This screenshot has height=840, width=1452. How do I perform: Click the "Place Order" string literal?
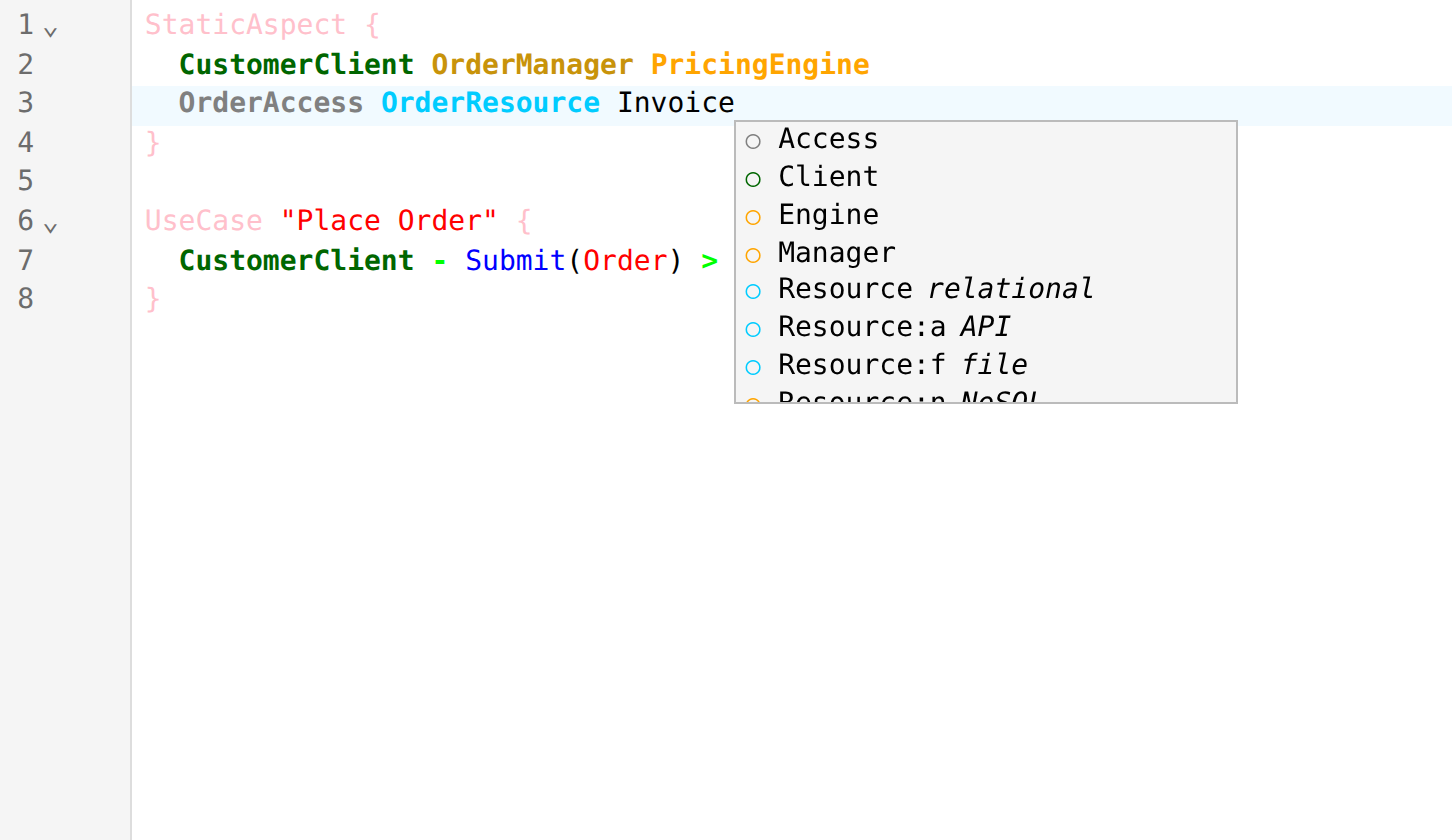pos(389,221)
